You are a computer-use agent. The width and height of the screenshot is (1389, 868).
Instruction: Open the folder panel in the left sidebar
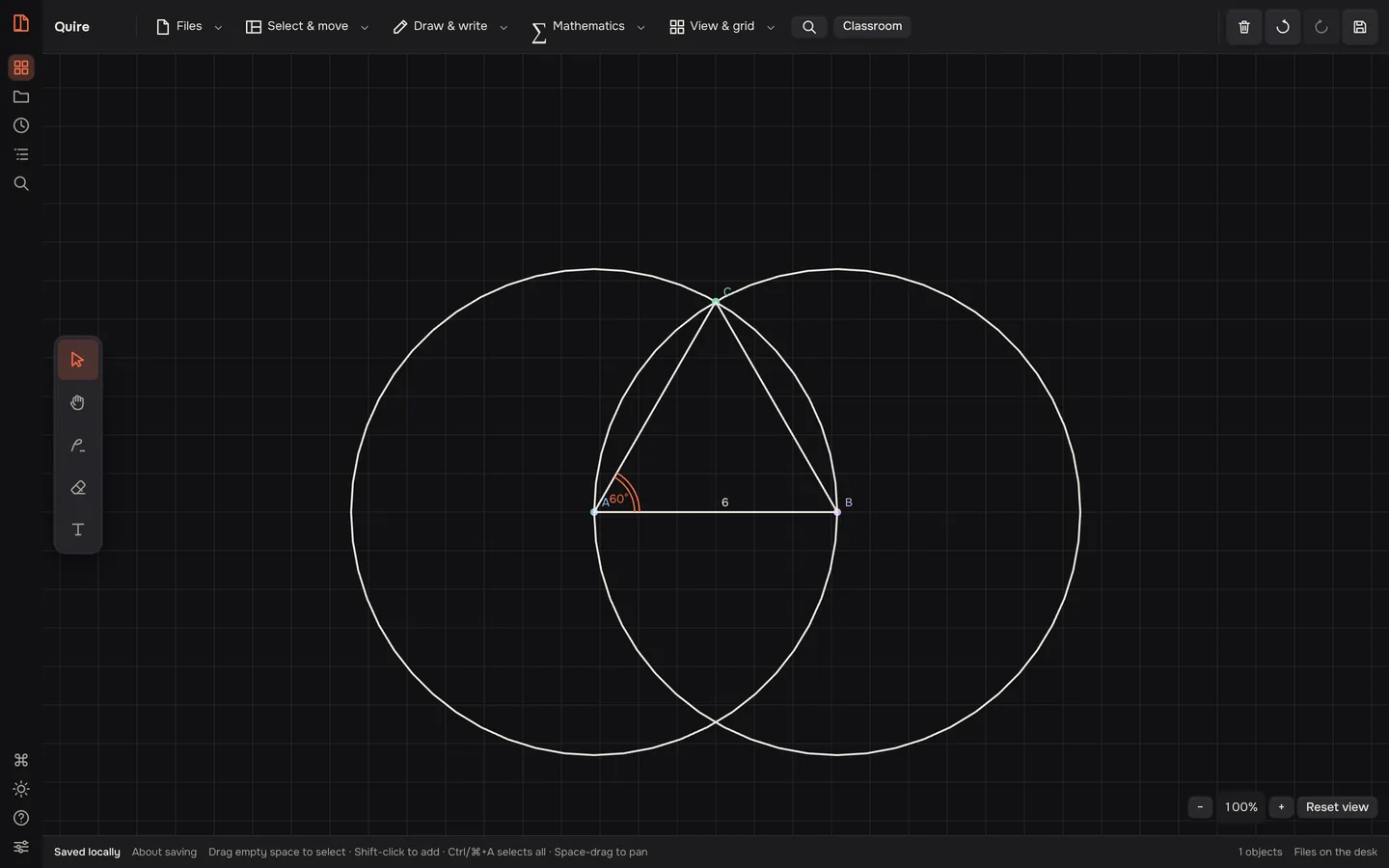pyautogui.click(x=21, y=96)
